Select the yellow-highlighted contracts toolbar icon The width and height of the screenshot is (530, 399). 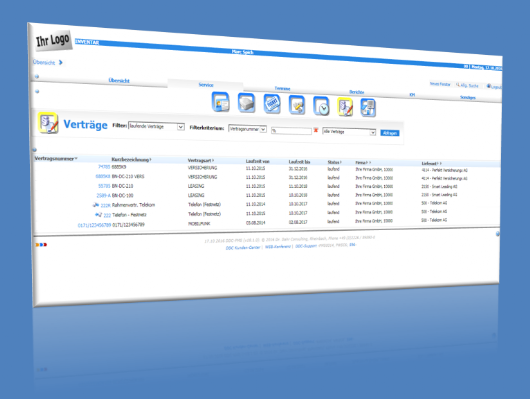pyautogui.click(x=345, y=107)
